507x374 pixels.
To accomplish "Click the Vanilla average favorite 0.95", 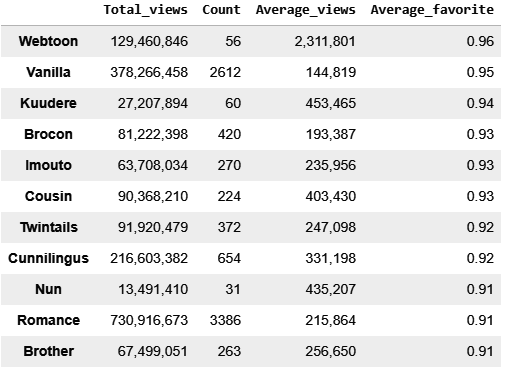I will click(x=480, y=73).
